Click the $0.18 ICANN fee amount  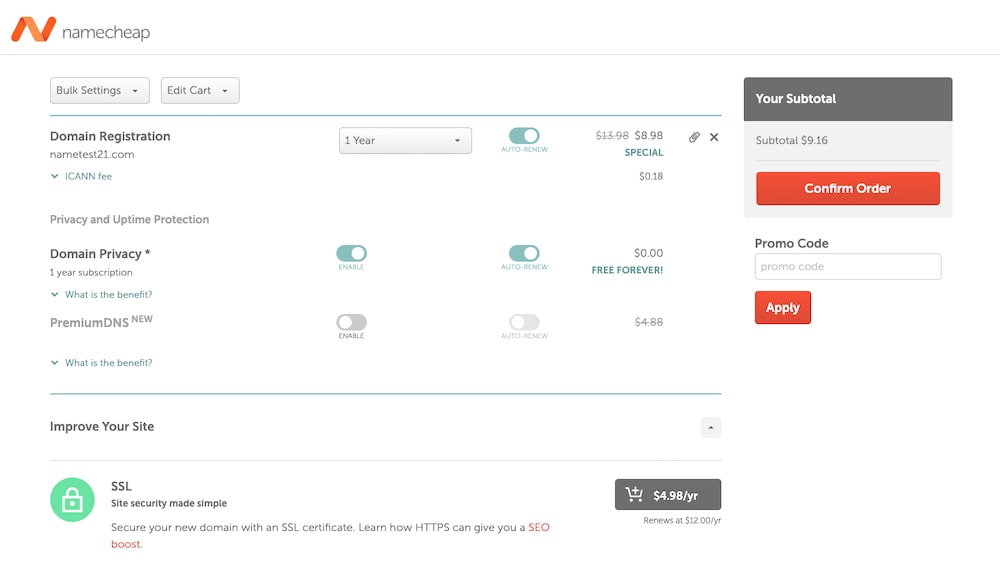[651, 176]
